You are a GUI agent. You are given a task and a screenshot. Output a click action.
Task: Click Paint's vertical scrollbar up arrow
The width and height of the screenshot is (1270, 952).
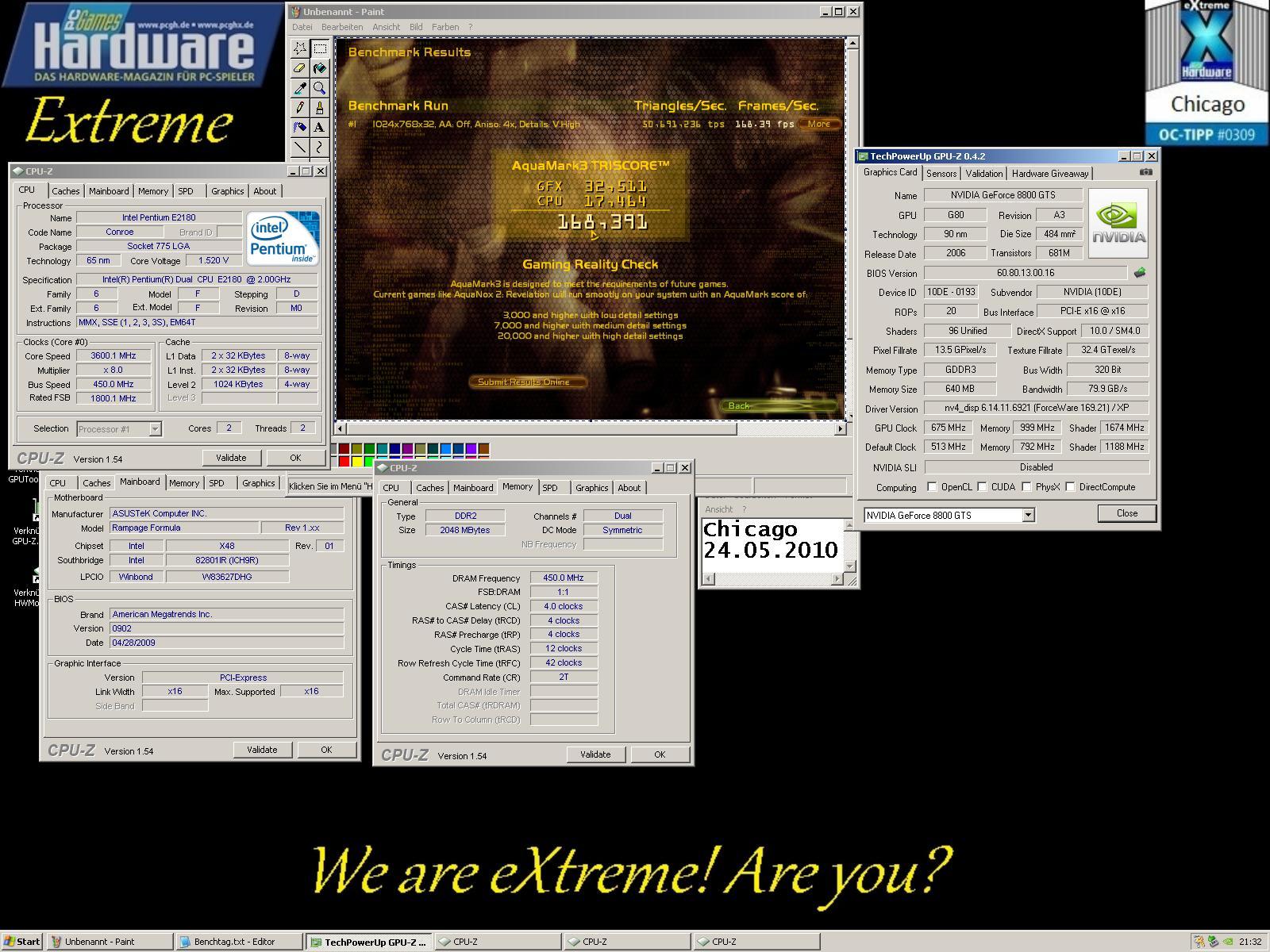pos(852,43)
